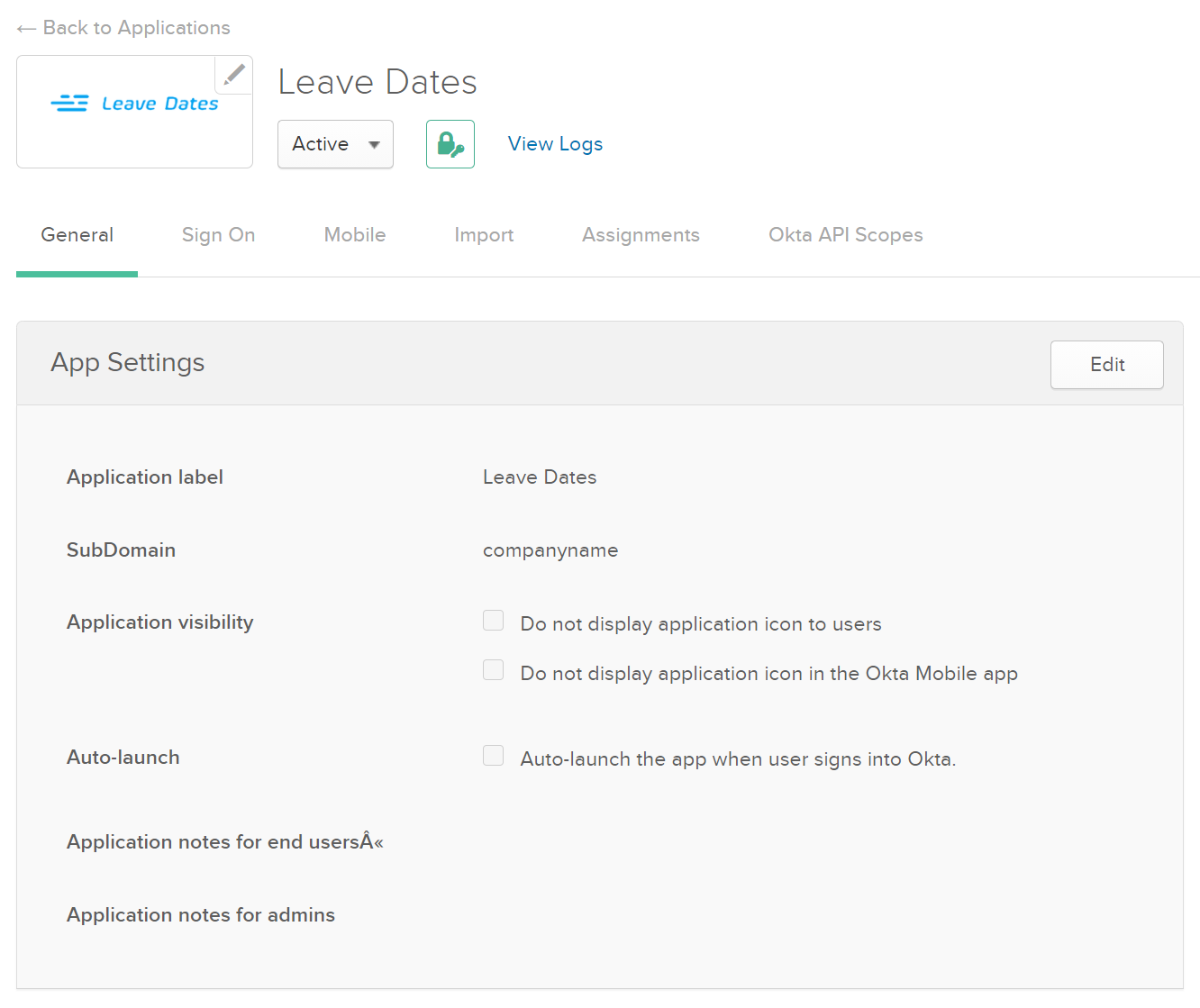
Task: Click the 'Leave Dates' page title
Action: pyautogui.click(x=377, y=82)
